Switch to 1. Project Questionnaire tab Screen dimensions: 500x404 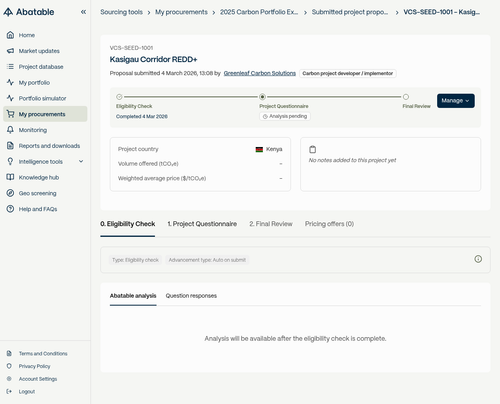tap(202, 224)
